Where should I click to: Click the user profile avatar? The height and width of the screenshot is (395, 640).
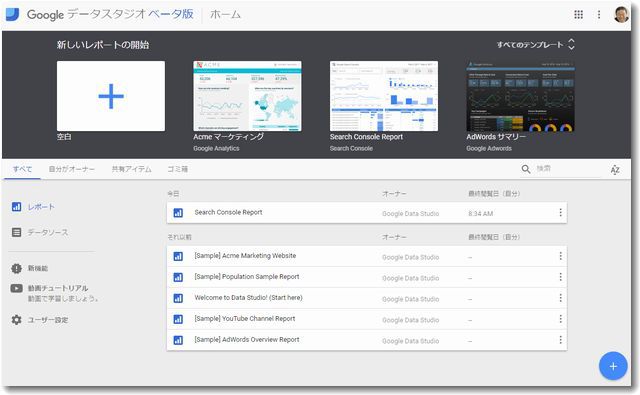point(622,15)
